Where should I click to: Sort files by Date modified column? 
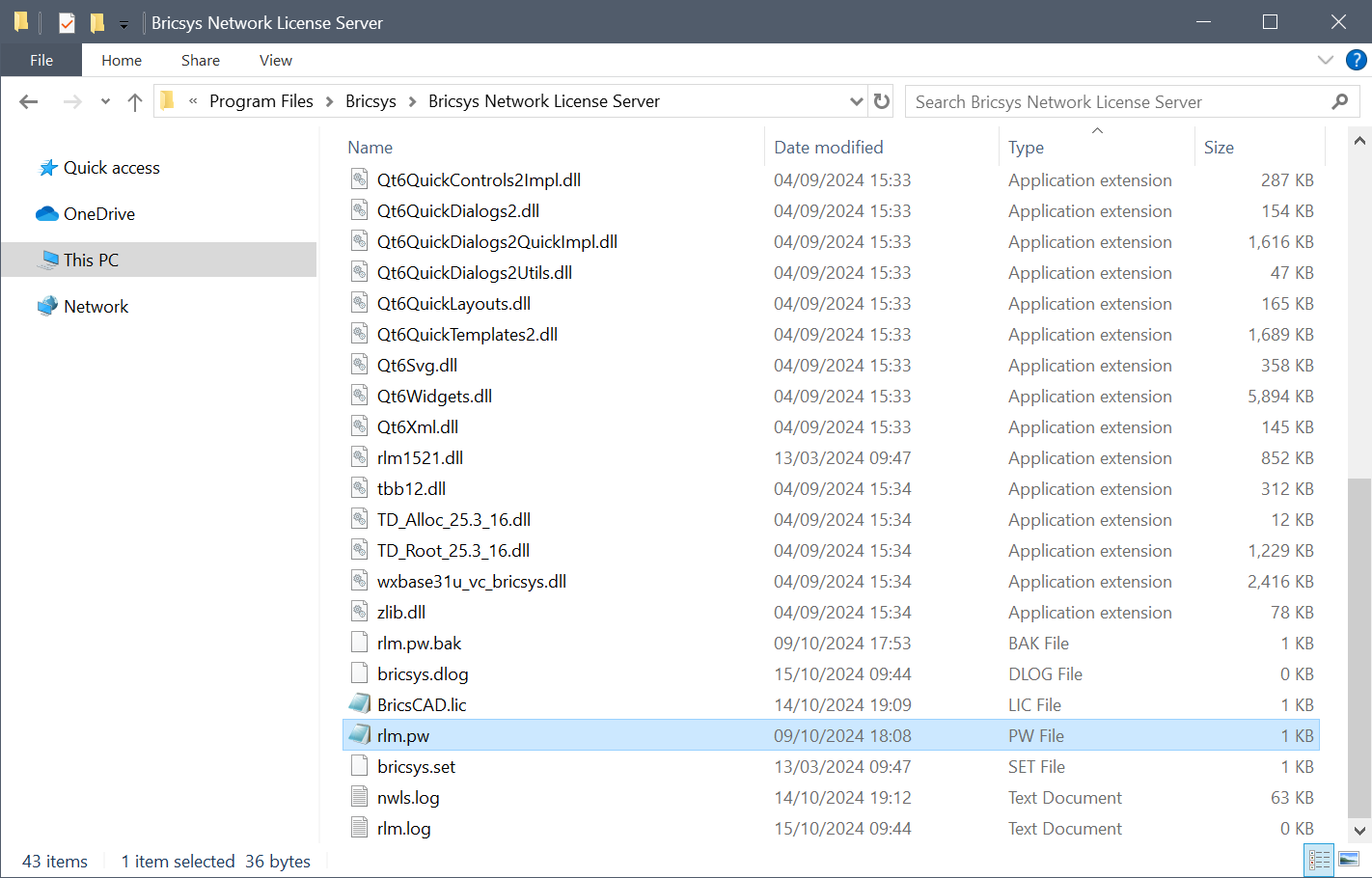click(829, 148)
